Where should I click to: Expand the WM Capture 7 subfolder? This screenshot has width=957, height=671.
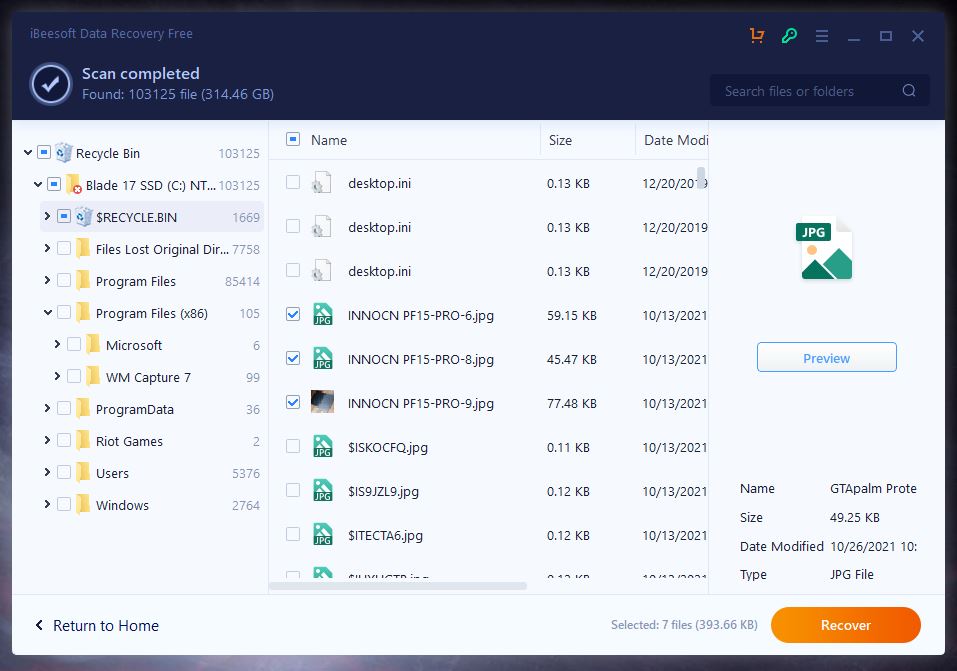tap(57, 377)
